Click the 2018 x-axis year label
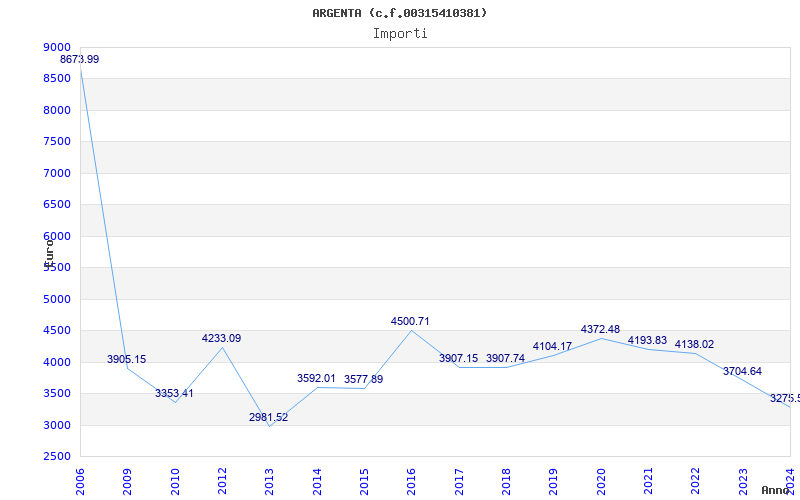 click(x=506, y=482)
